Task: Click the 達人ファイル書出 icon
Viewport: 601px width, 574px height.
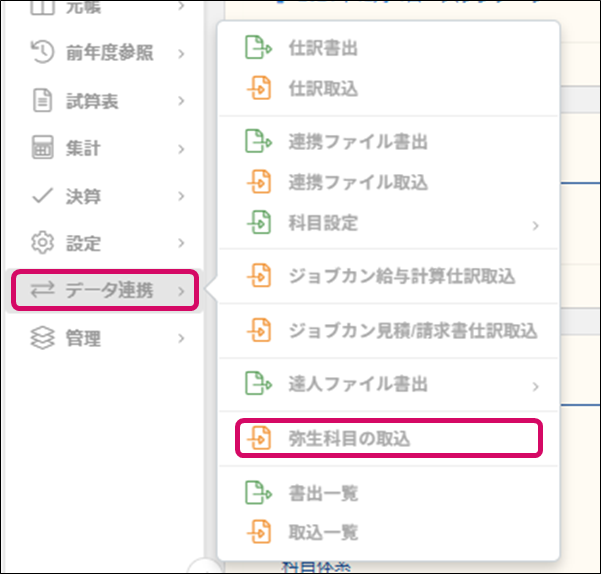Action: pyautogui.click(x=259, y=383)
